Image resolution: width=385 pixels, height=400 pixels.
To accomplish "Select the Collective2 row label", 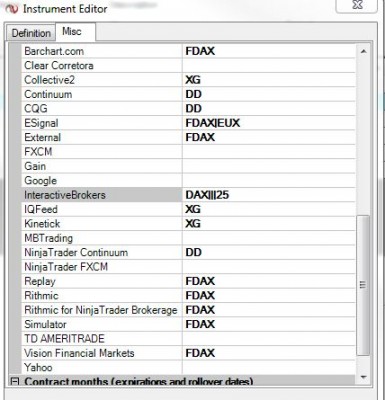I will pyautogui.click(x=102, y=80).
